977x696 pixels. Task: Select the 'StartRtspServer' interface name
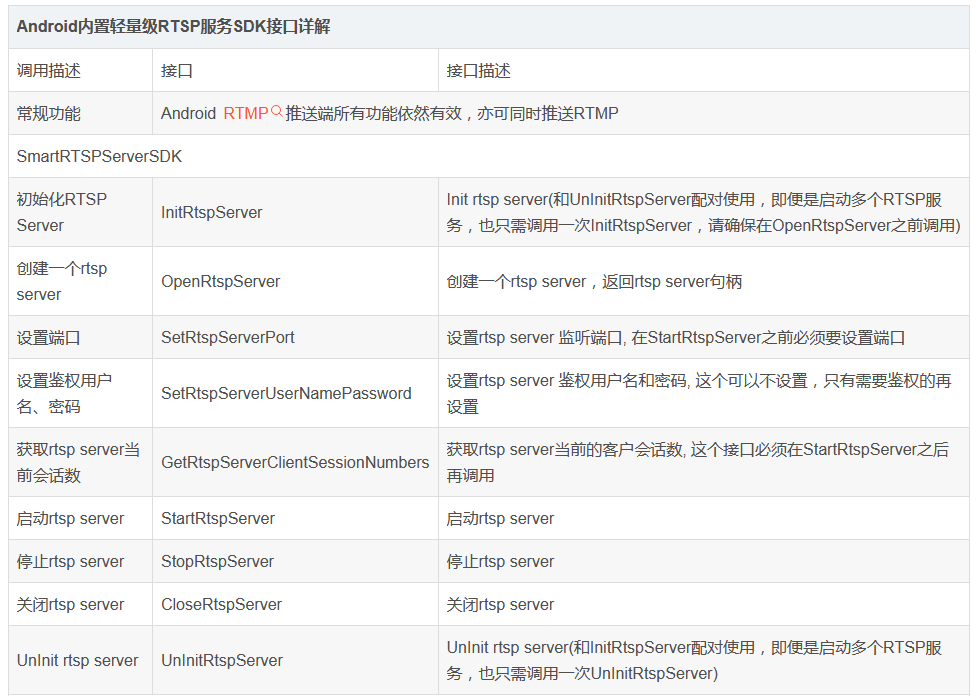pos(217,518)
